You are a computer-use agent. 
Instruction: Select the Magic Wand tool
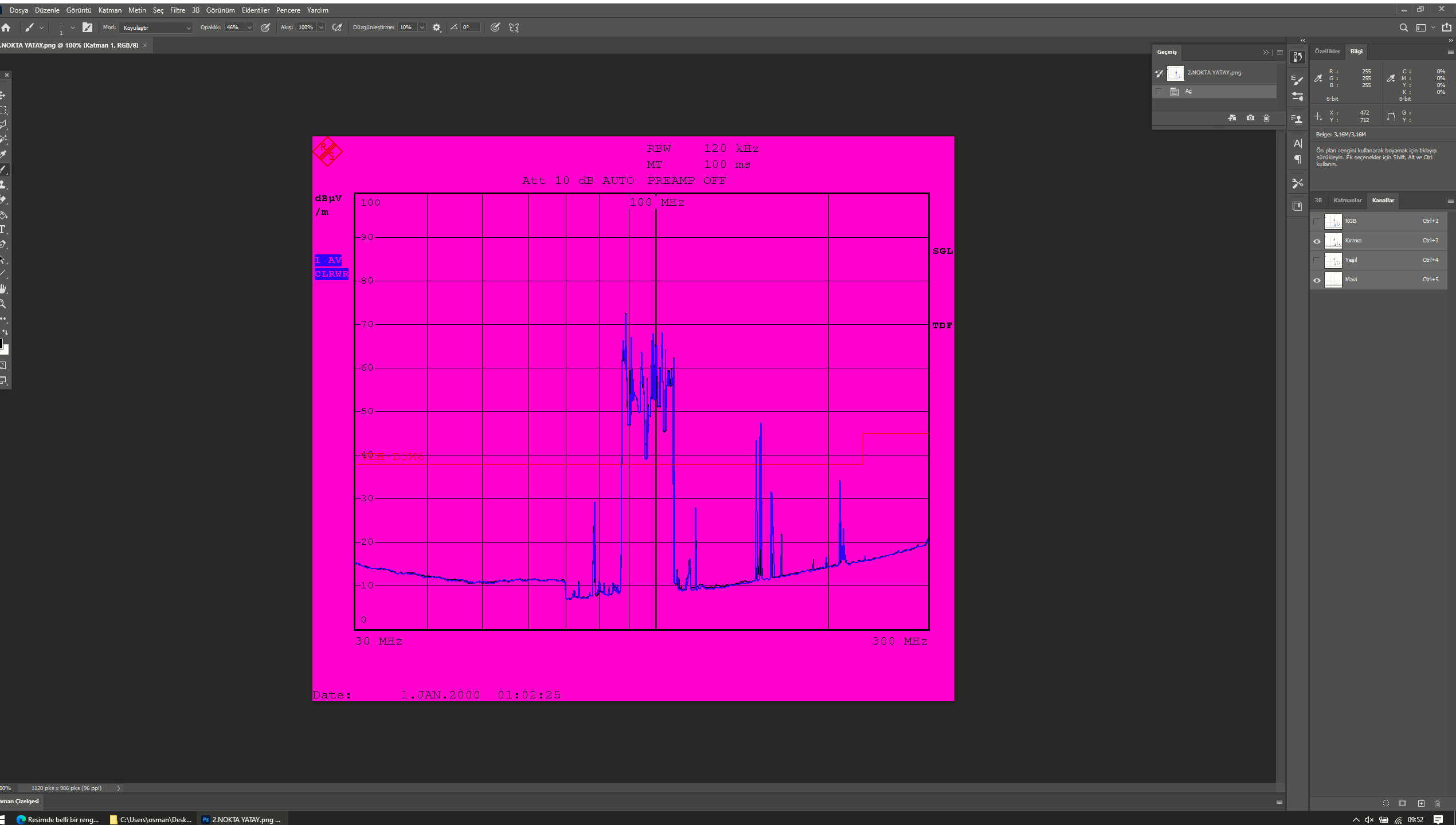pyautogui.click(x=3, y=140)
